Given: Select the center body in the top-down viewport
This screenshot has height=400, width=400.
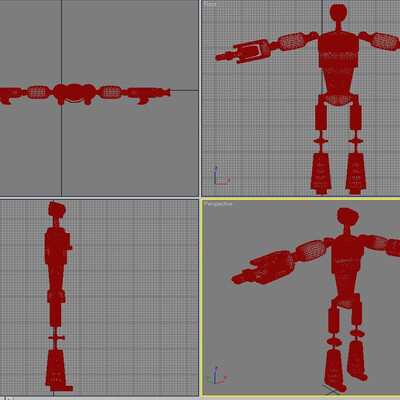Looking at the screenshot, I should [74, 93].
